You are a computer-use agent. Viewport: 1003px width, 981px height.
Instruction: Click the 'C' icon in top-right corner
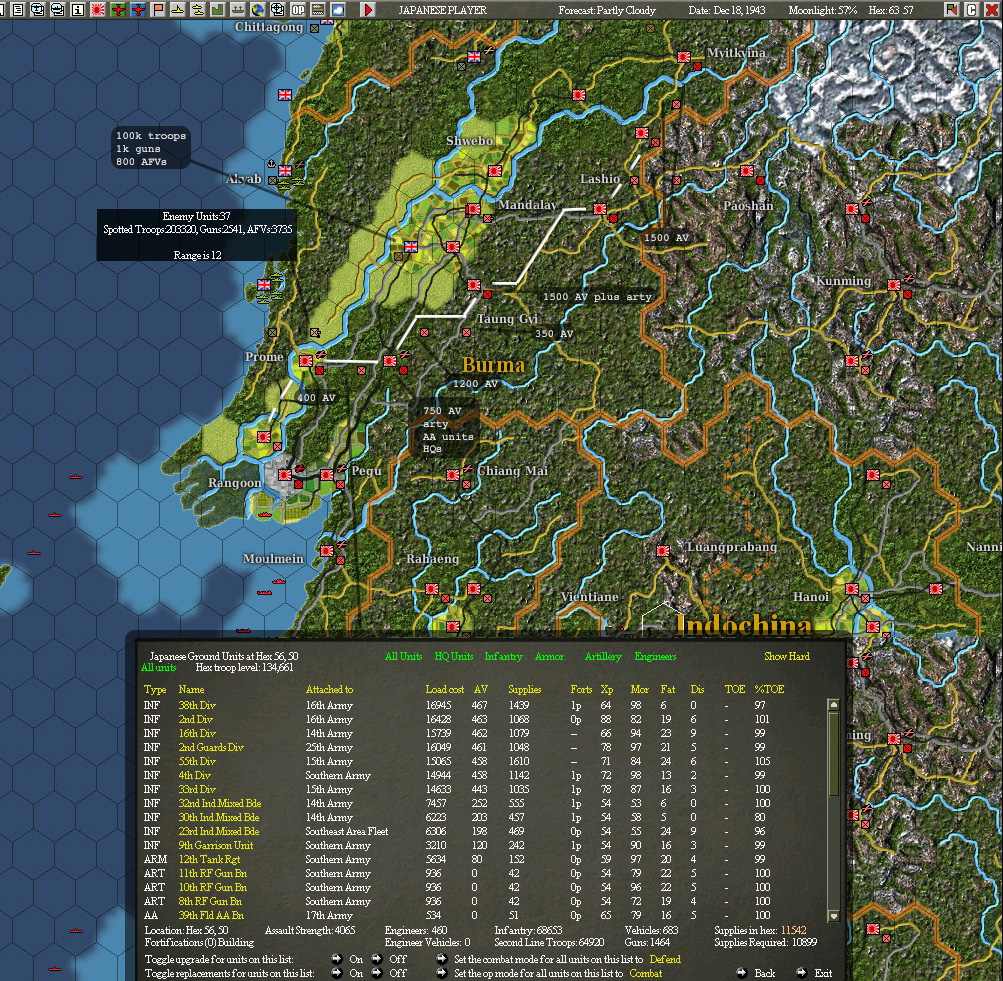coord(972,10)
